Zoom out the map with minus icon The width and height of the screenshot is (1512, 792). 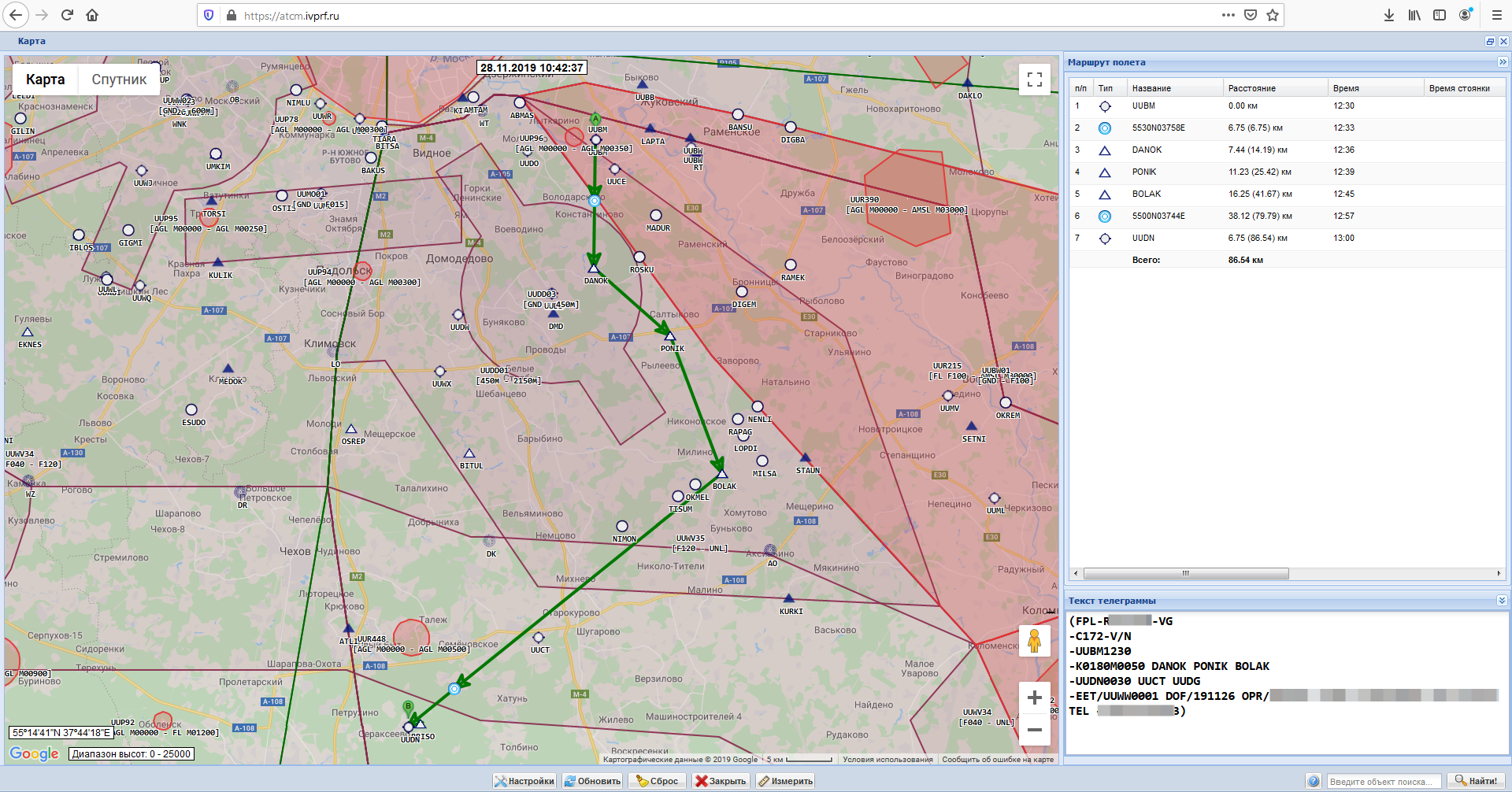[1034, 730]
